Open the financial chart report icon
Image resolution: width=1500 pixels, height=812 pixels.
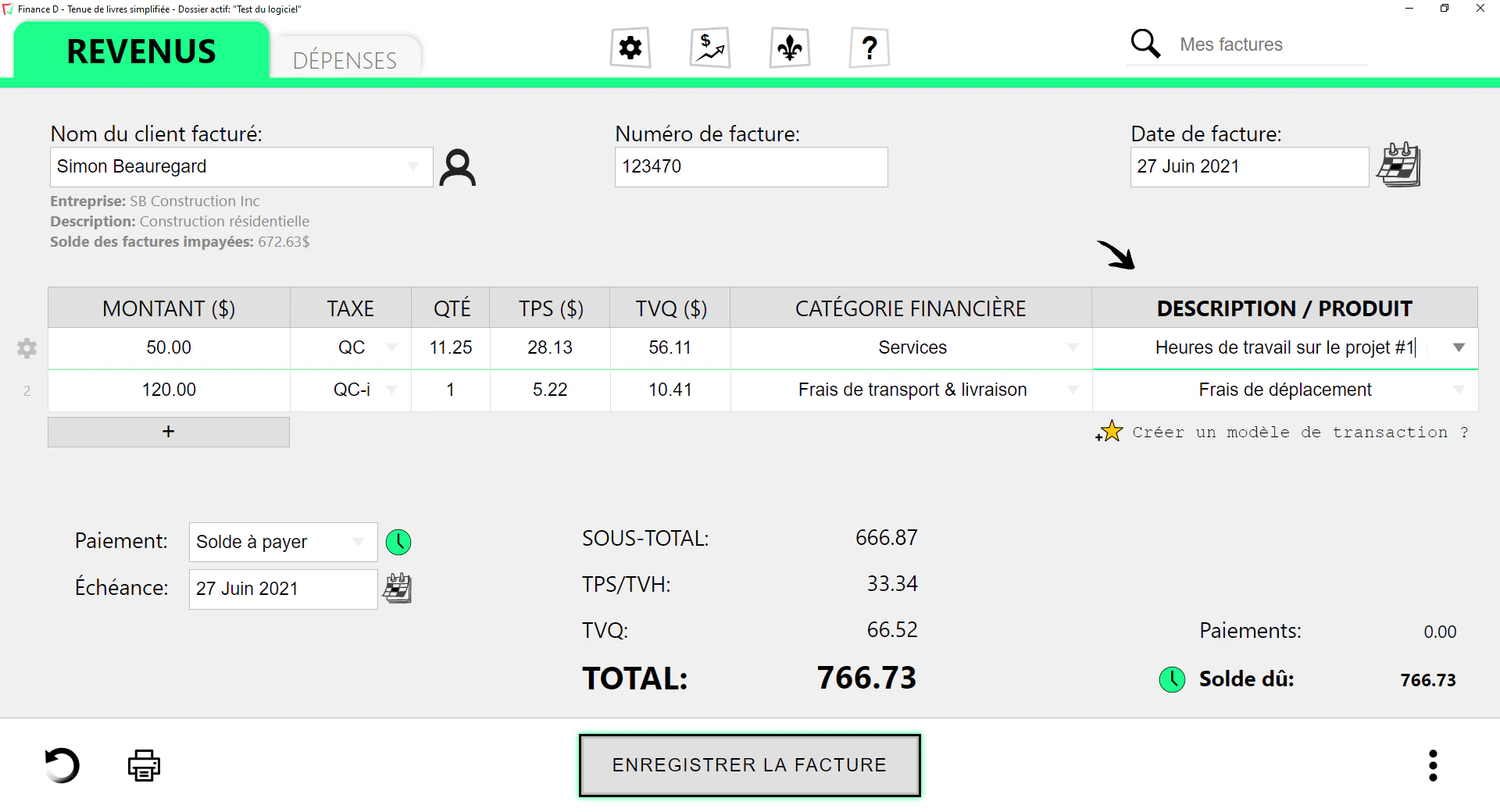tap(709, 48)
